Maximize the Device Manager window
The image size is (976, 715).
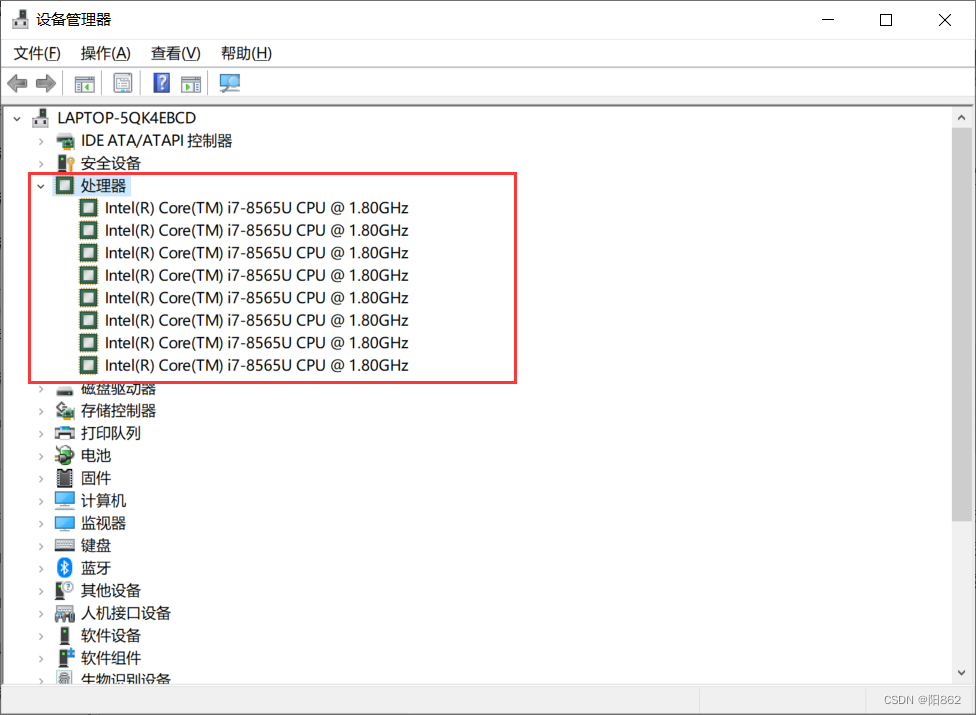(886, 20)
